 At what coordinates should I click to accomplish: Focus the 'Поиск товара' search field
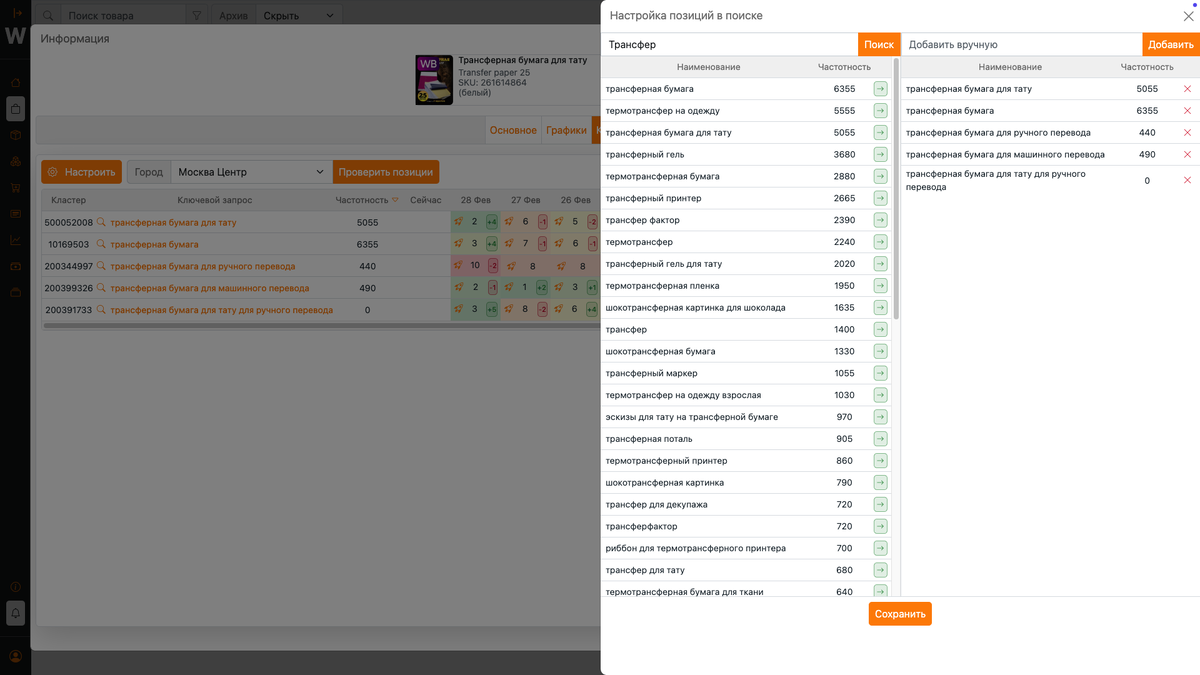(125, 16)
